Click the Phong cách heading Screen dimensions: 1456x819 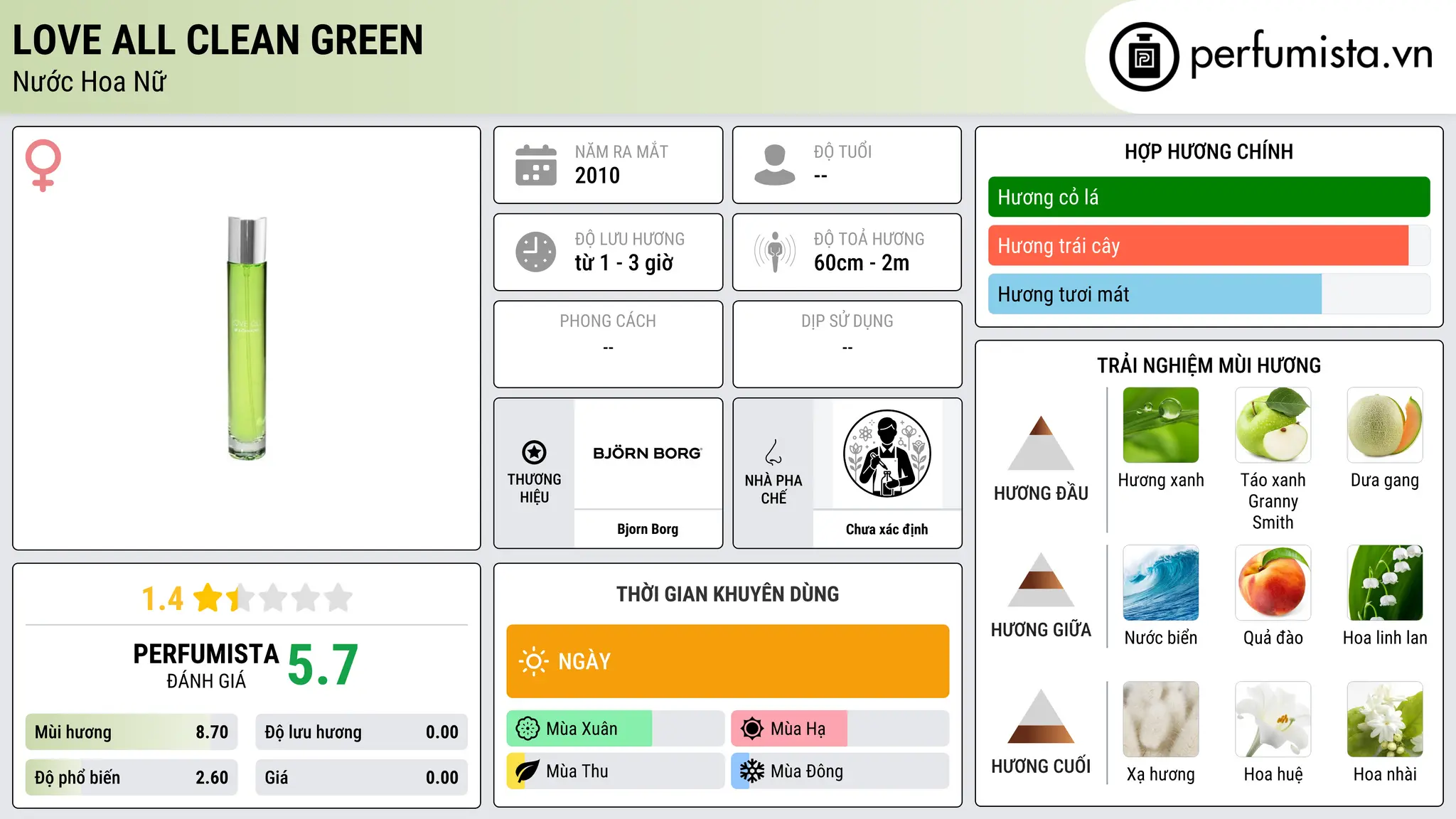pos(608,321)
